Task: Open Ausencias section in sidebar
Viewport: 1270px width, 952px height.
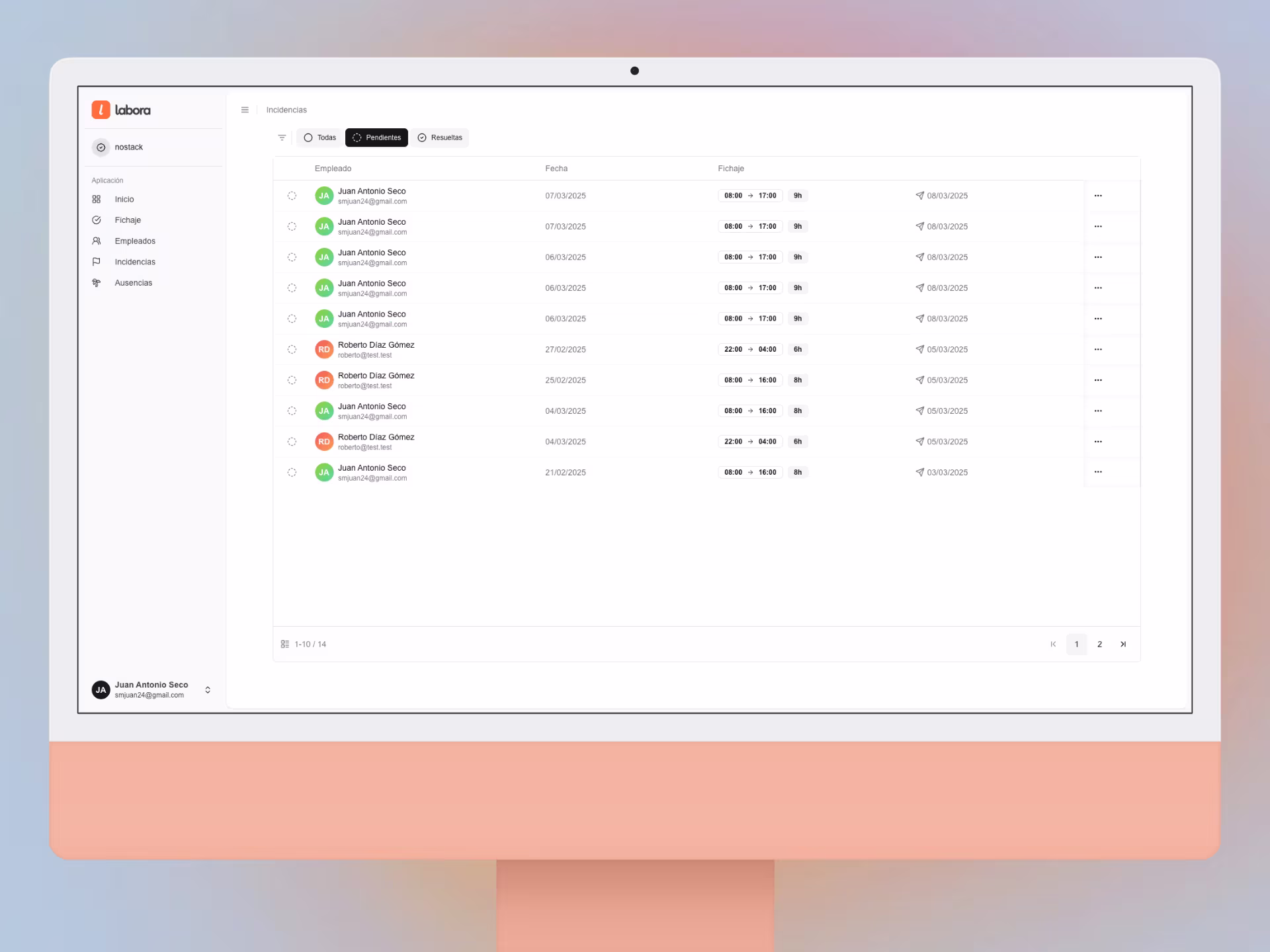Action: pyautogui.click(x=133, y=283)
